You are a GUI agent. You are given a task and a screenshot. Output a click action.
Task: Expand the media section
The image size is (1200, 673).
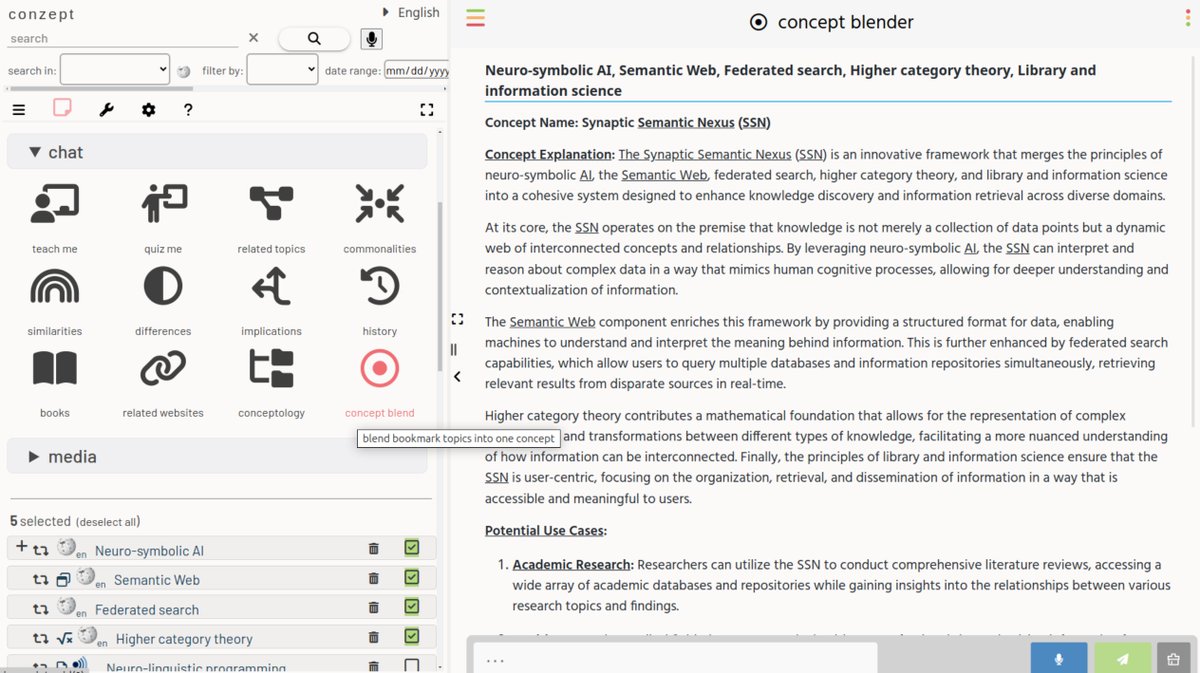[x=217, y=456]
